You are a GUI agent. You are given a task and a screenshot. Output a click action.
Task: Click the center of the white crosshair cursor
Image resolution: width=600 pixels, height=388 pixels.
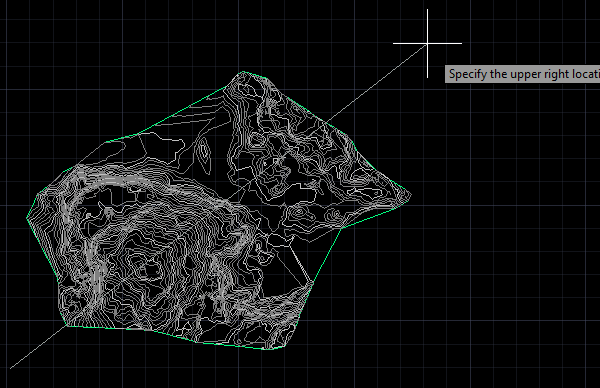click(427, 44)
